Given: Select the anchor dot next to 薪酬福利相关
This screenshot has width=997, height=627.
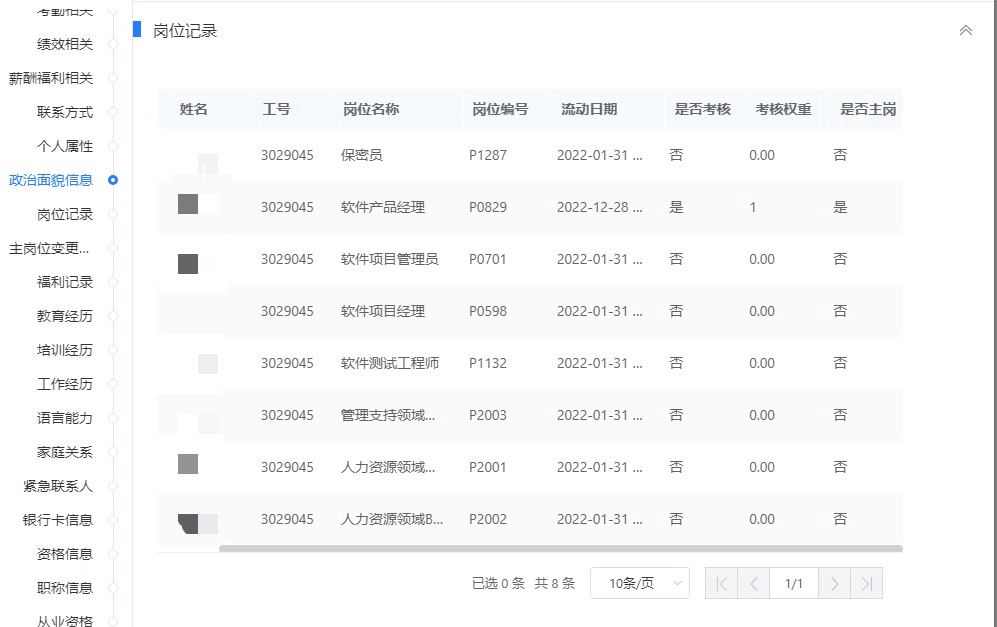Looking at the screenshot, I should click(x=112, y=78).
